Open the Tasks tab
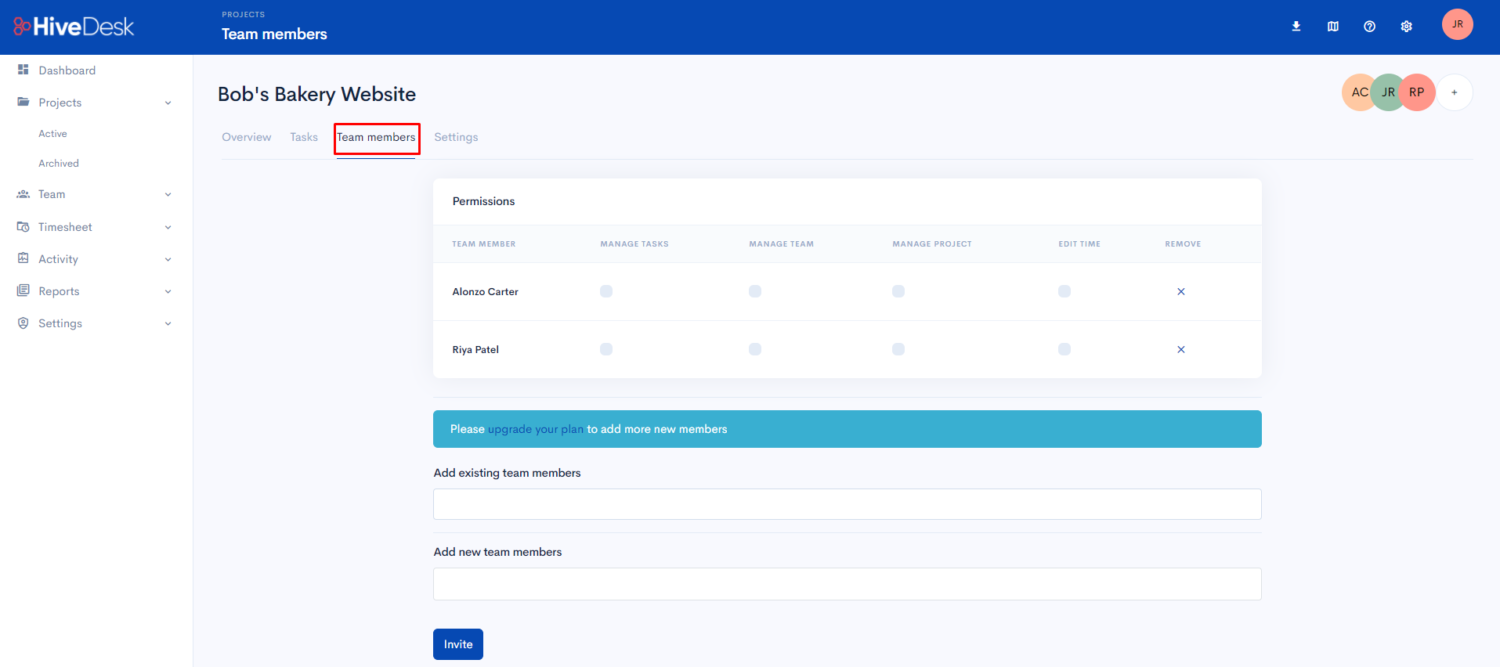The image size is (1500, 667). 304,137
